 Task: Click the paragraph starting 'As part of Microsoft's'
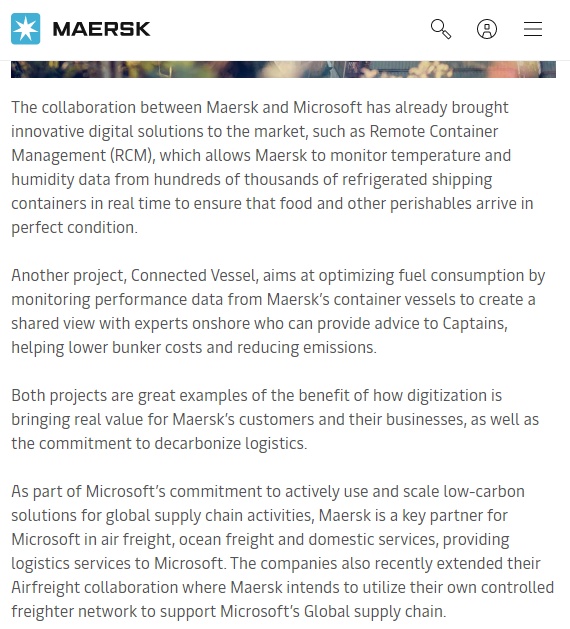point(282,551)
